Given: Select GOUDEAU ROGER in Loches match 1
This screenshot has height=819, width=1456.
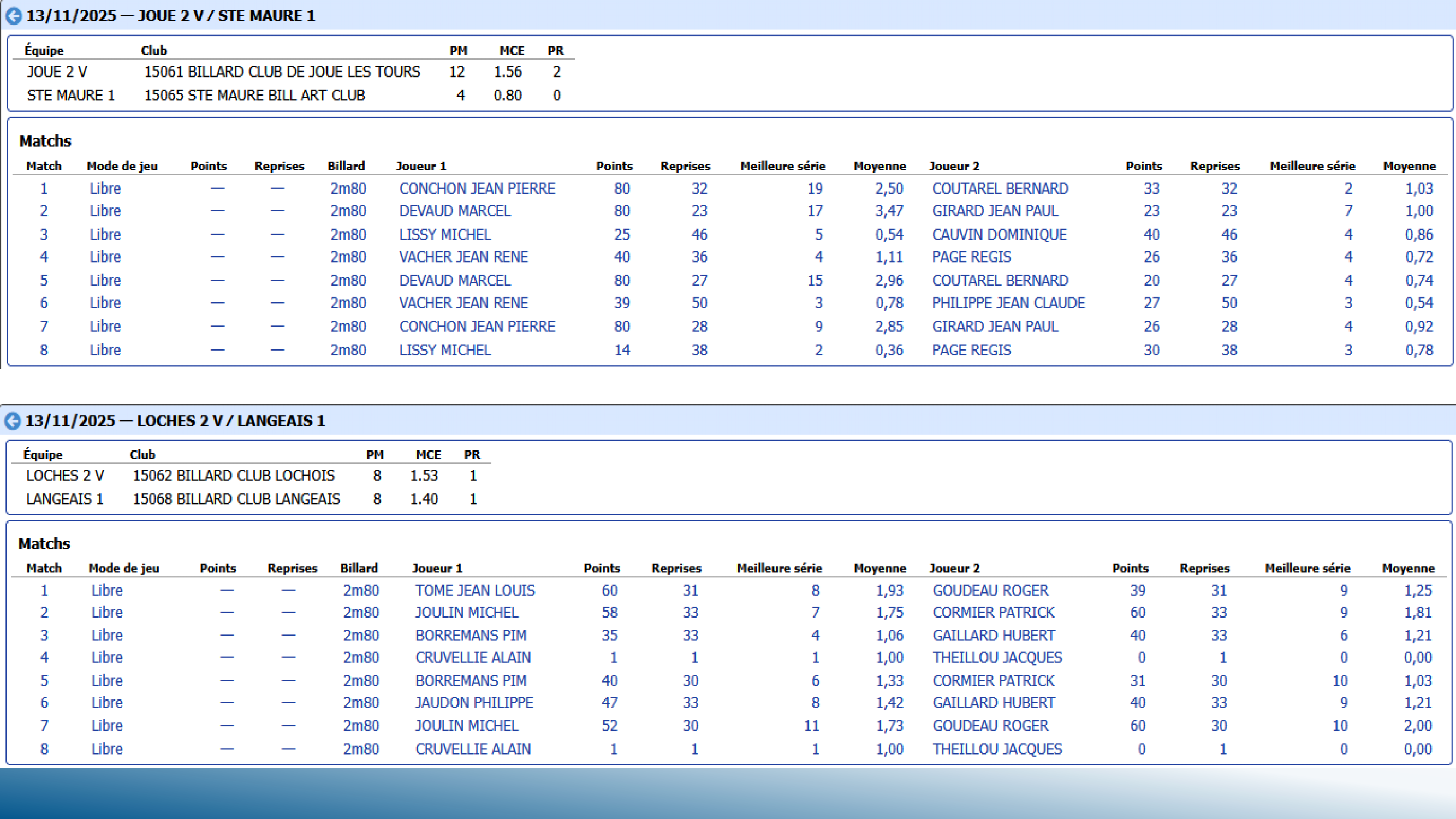Looking at the screenshot, I should click(990, 590).
